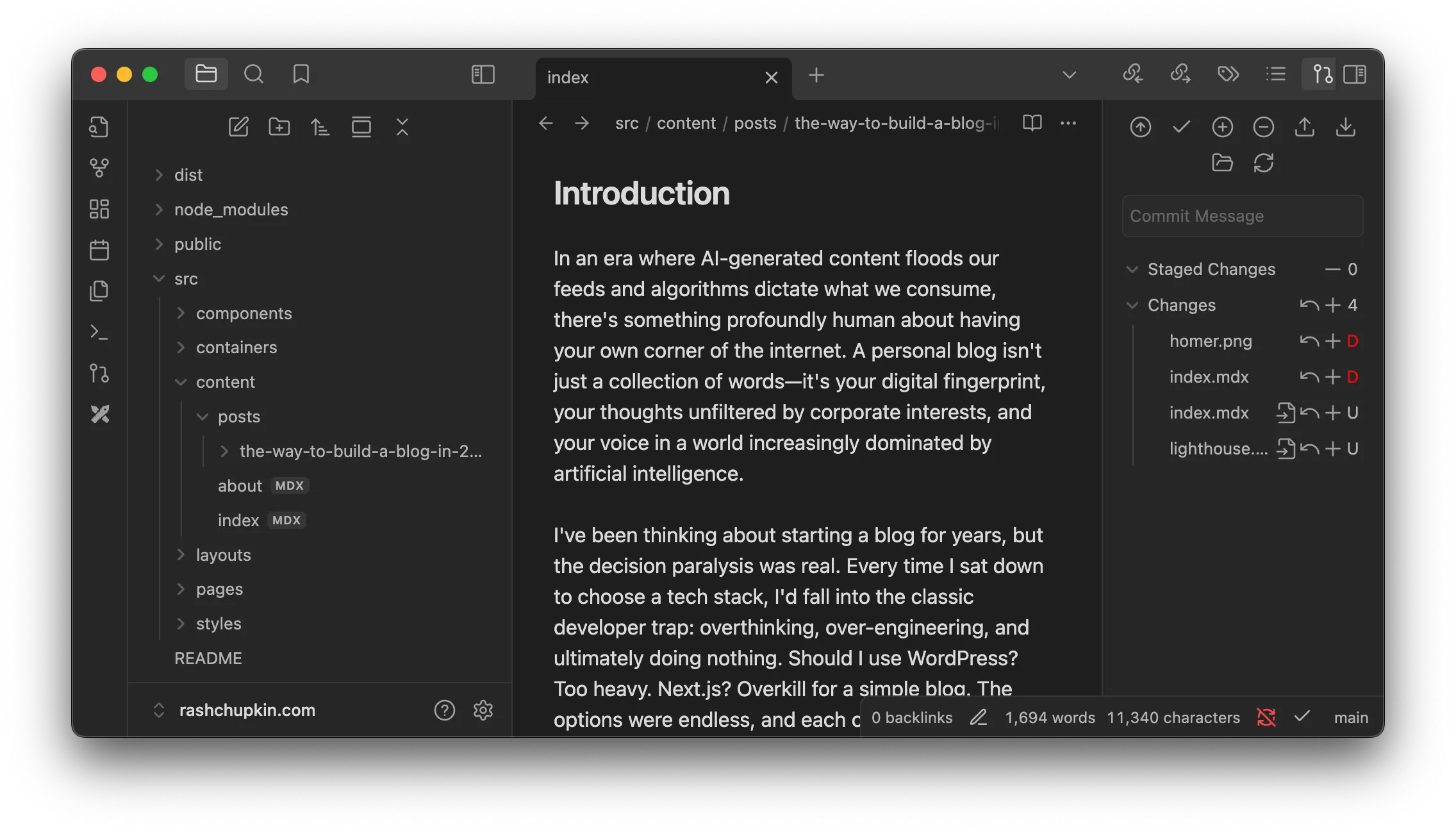Screen dimensions: 1456x832
Task: Open graph view from ribbon
Action: point(99,168)
